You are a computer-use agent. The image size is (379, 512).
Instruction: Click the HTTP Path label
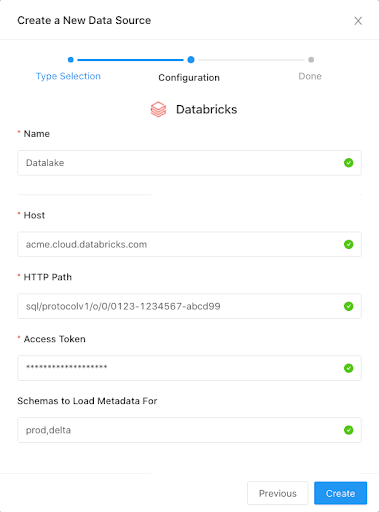47,277
